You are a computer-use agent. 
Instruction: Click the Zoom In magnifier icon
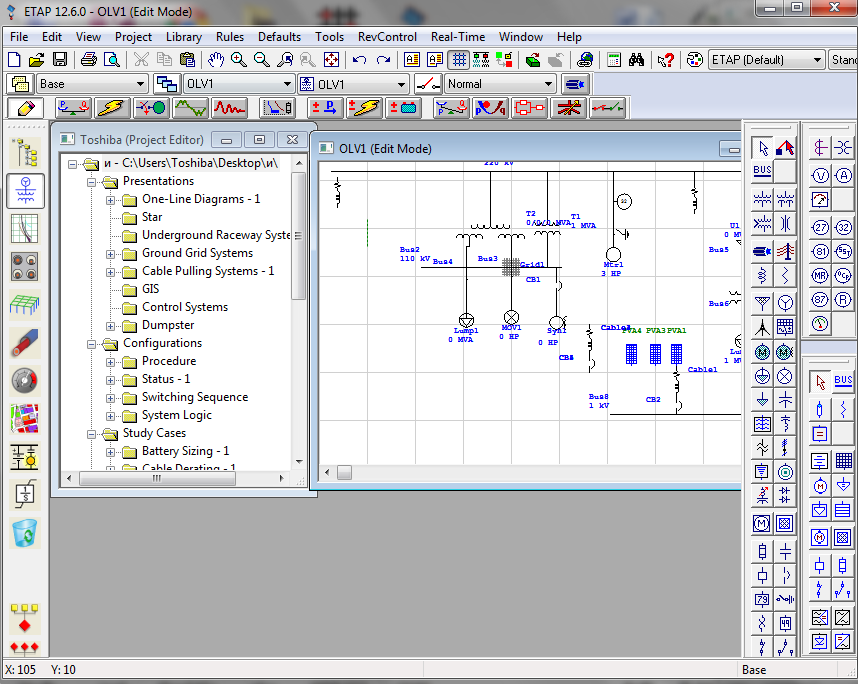(239, 60)
